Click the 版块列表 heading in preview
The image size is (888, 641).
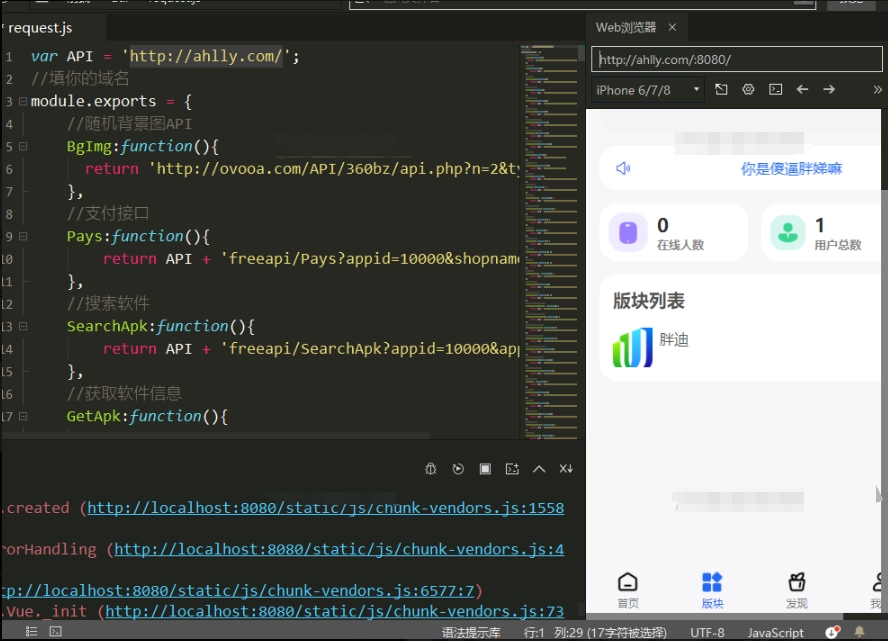click(x=648, y=301)
